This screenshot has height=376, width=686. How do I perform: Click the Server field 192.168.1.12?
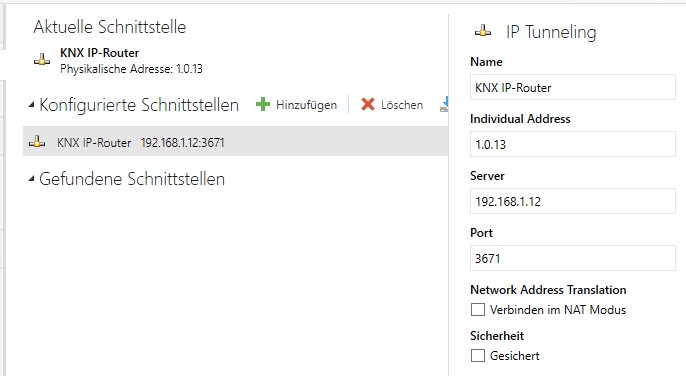(573, 201)
